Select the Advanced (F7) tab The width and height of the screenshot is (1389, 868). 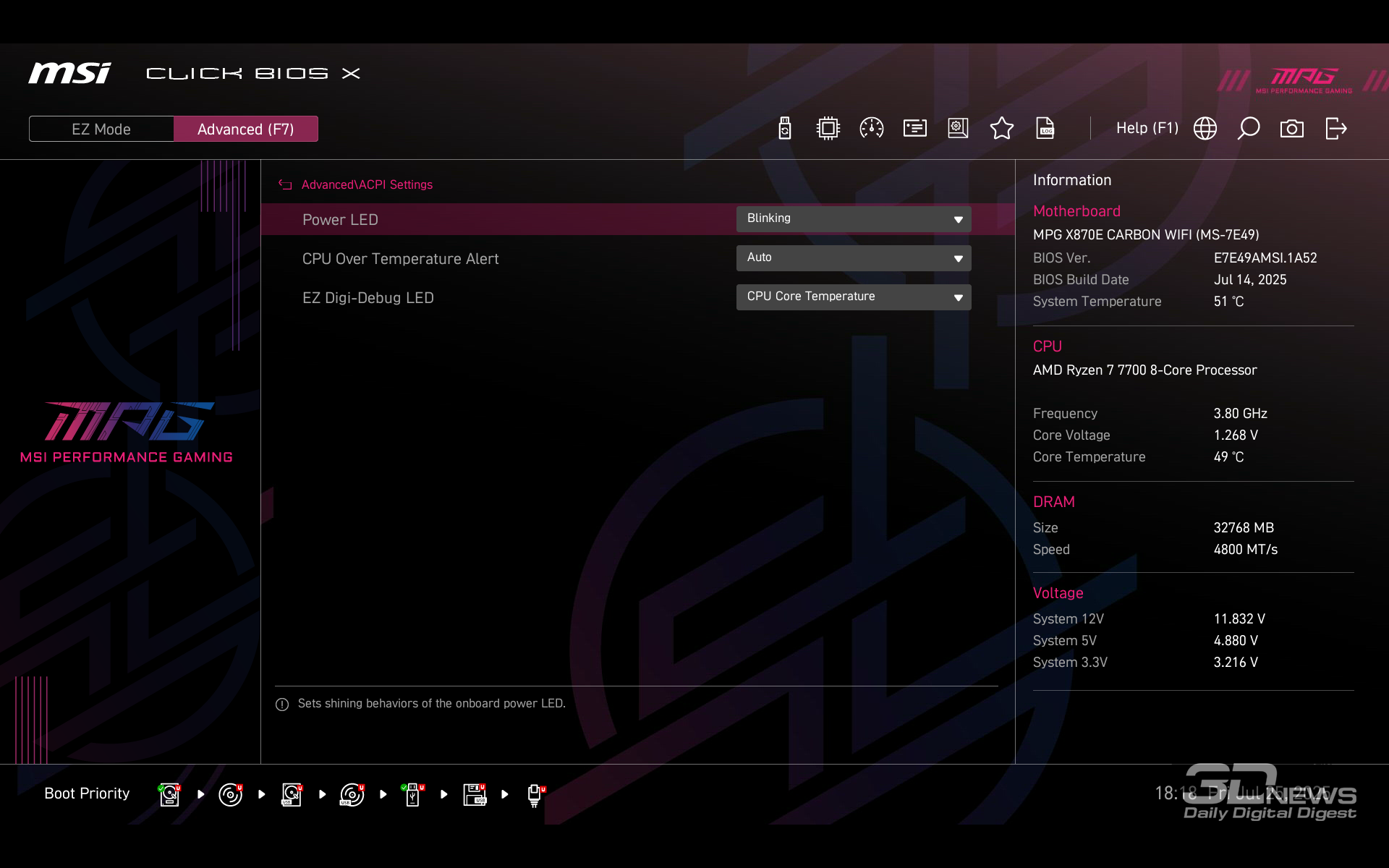(246, 129)
